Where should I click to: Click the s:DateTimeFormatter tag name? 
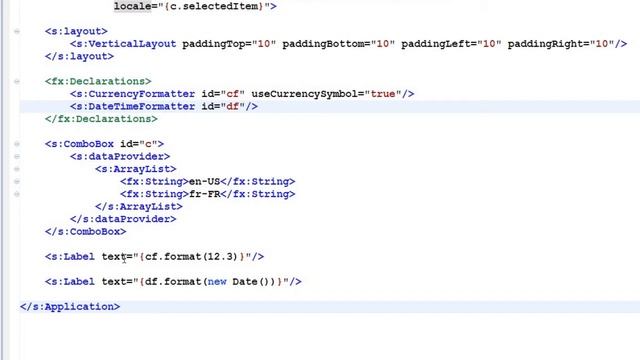click(x=136, y=107)
